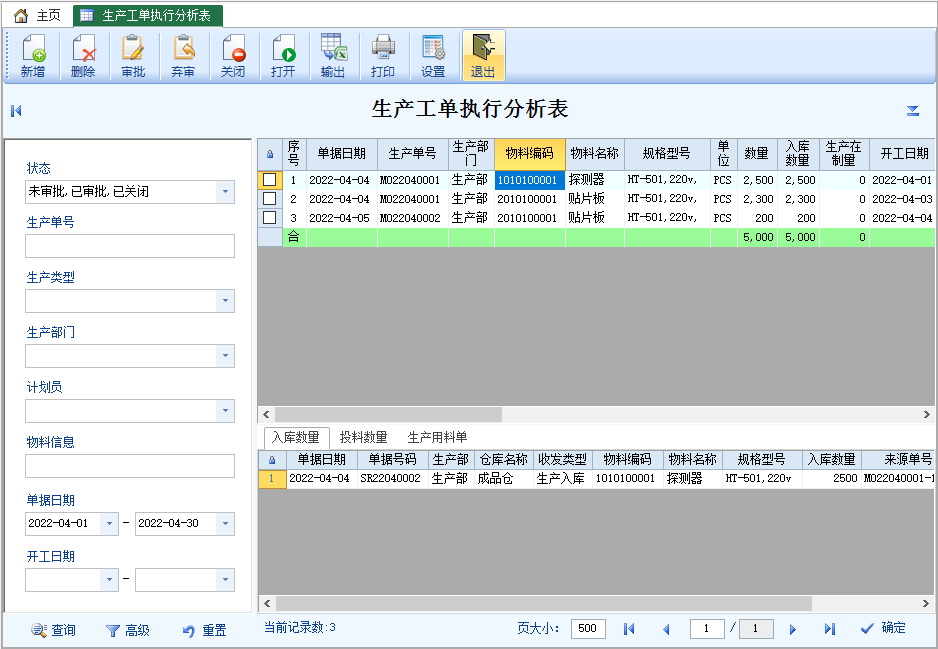Open the 设置 (Settings) toolbar icon
The width and height of the screenshot is (938, 649).
click(x=433, y=56)
